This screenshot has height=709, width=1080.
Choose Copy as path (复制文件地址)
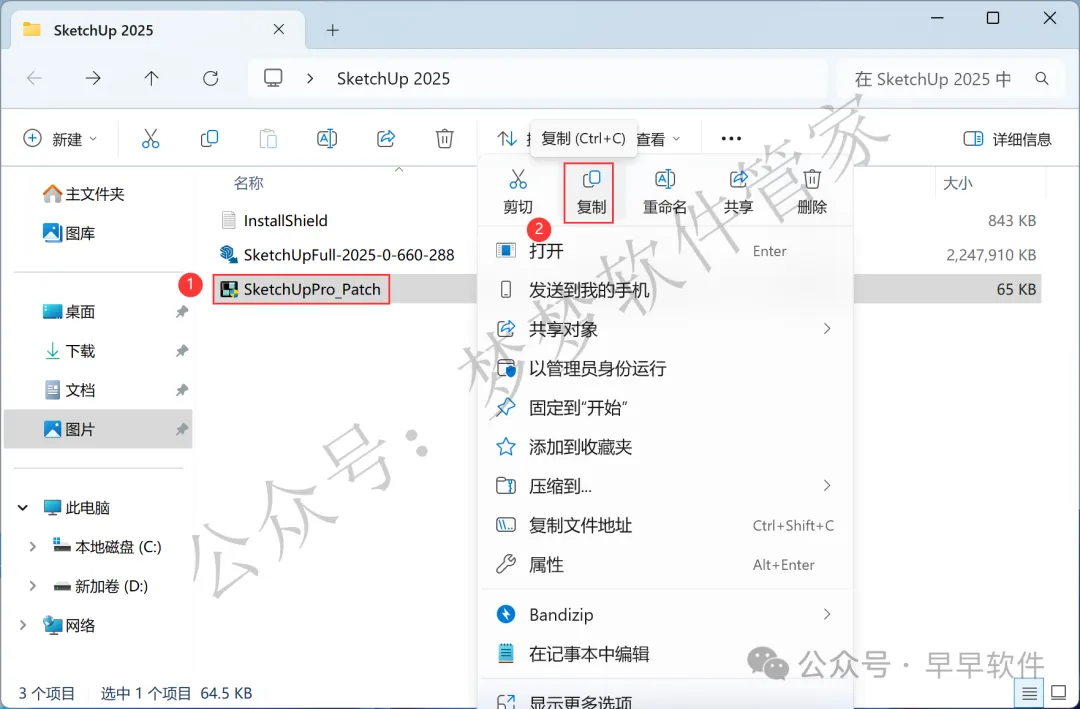click(665, 526)
